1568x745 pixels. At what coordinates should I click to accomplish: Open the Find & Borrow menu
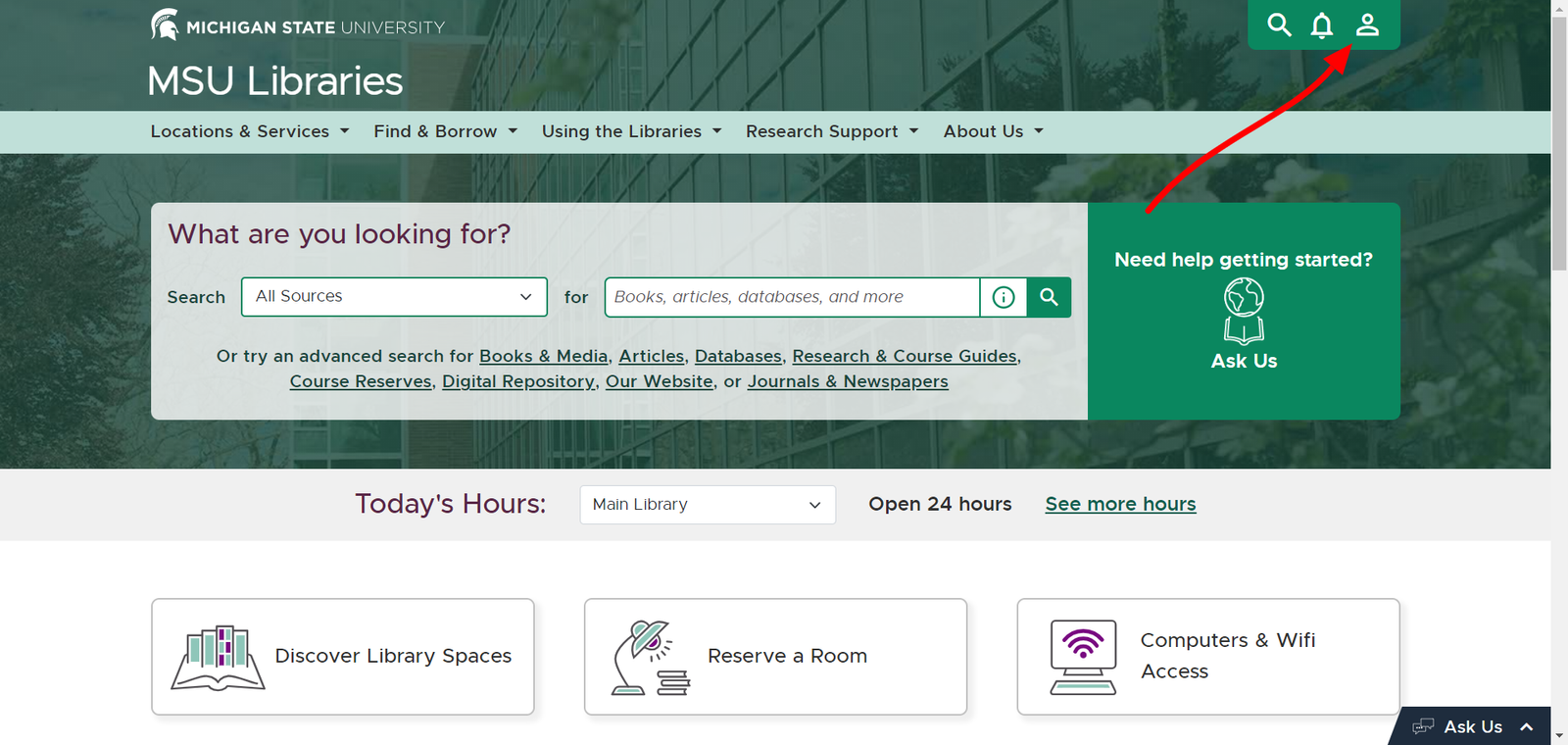(x=445, y=131)
